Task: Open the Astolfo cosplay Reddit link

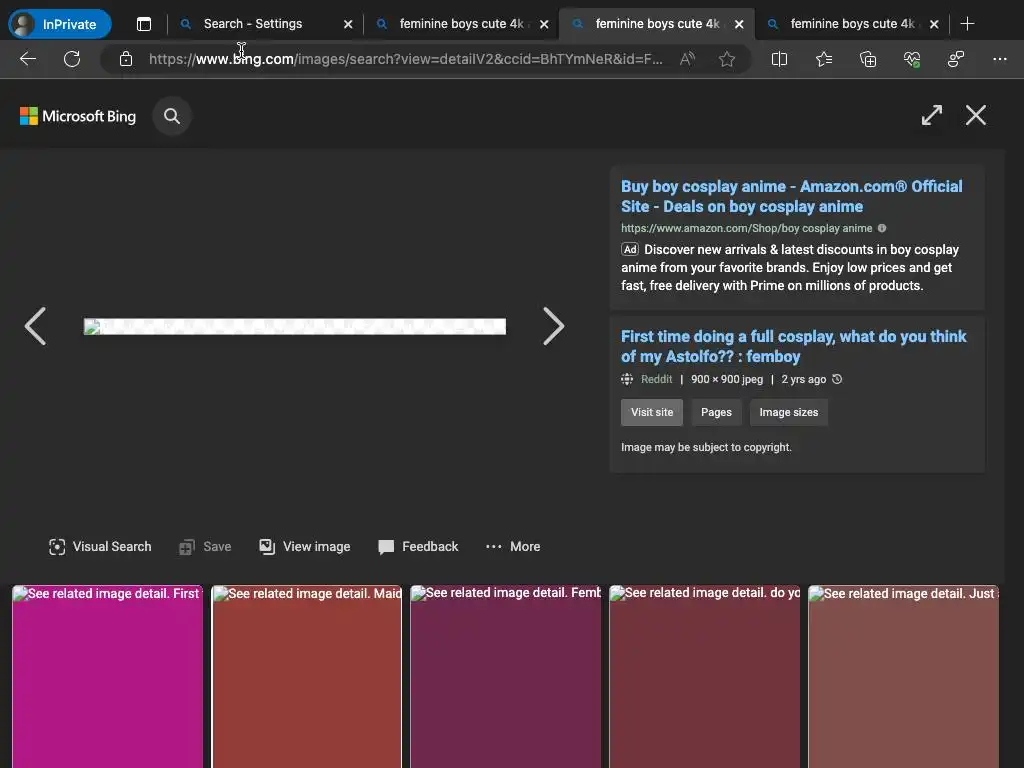Action: [x=793, y=346]
